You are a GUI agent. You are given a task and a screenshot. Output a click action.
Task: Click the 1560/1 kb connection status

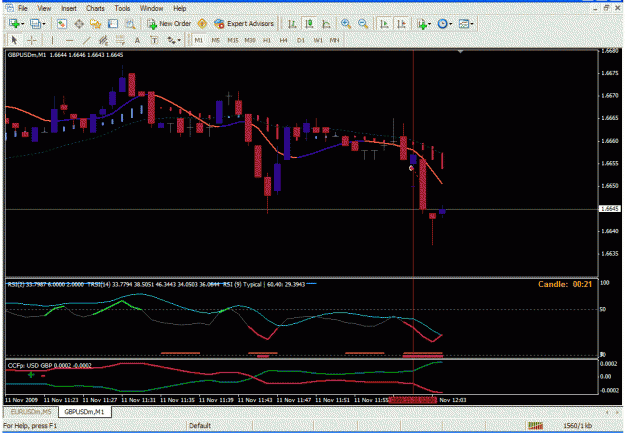point(577,425)
